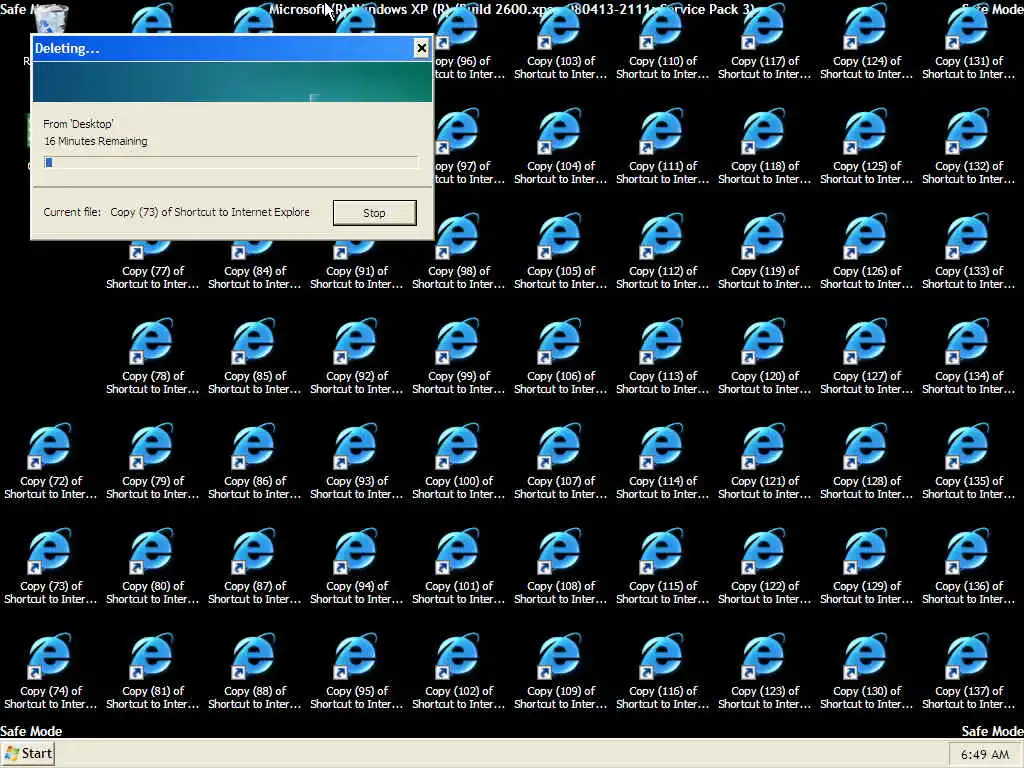Select the Copy (106) Internet Explorer shortcut

point(560,357)
